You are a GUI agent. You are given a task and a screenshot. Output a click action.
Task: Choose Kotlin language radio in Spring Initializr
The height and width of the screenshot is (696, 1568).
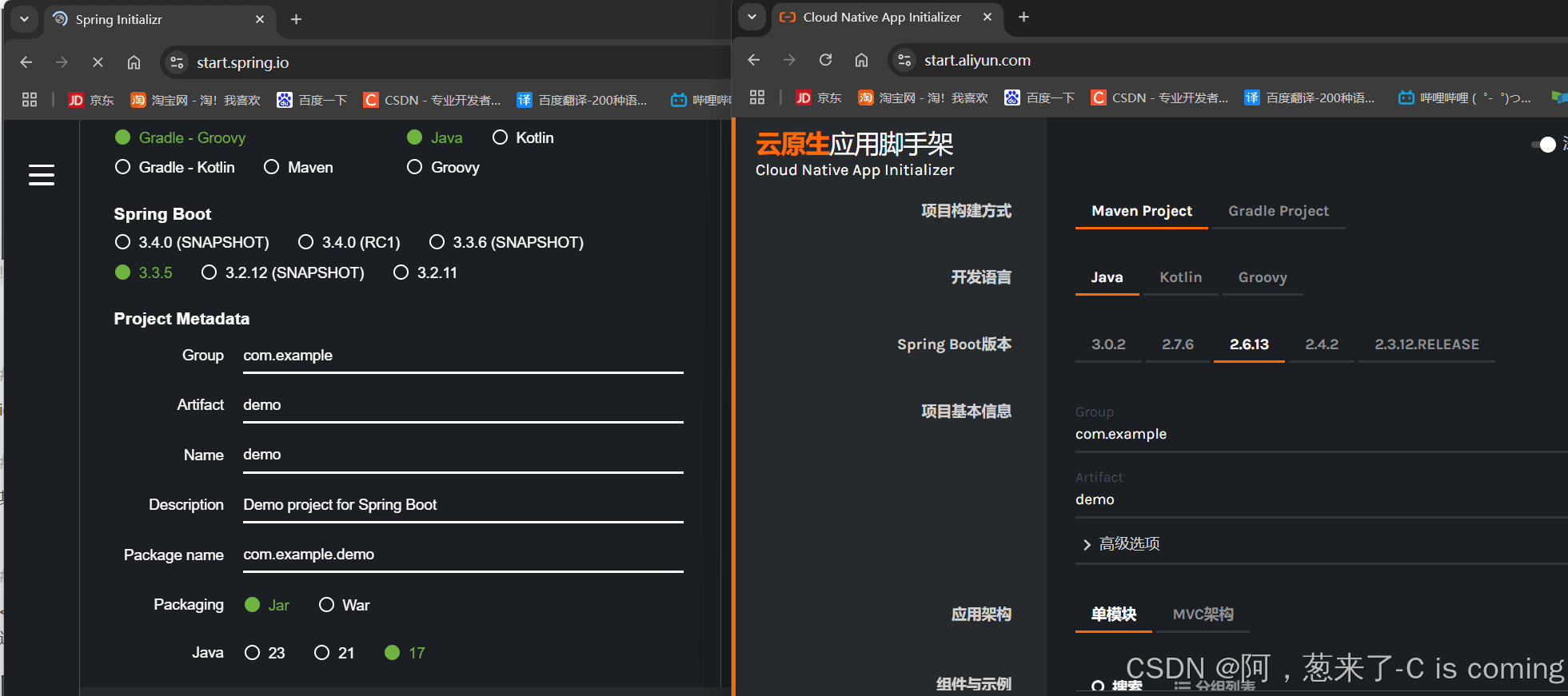point(523,137)
